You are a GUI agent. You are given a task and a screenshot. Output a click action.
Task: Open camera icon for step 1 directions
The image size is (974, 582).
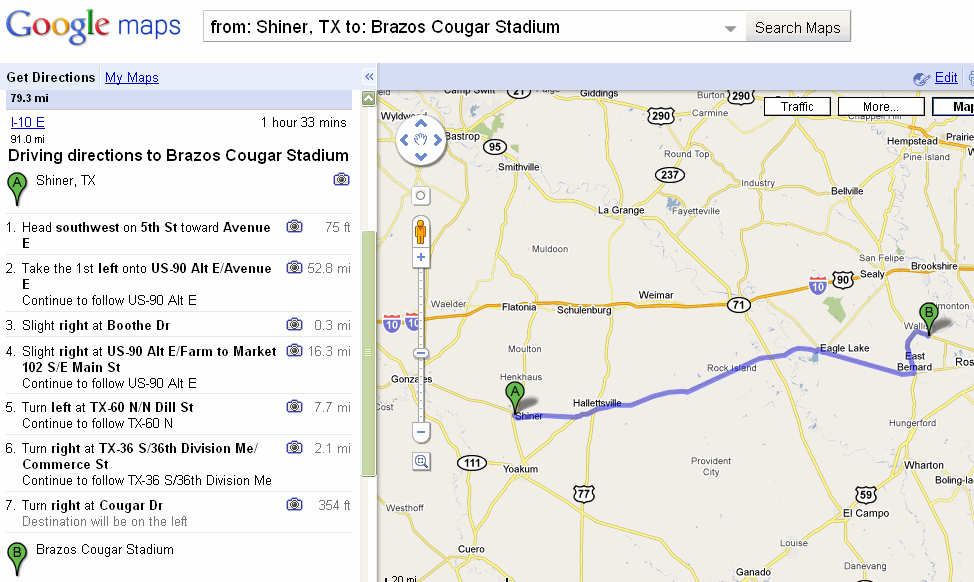click(x=294, y=227)
